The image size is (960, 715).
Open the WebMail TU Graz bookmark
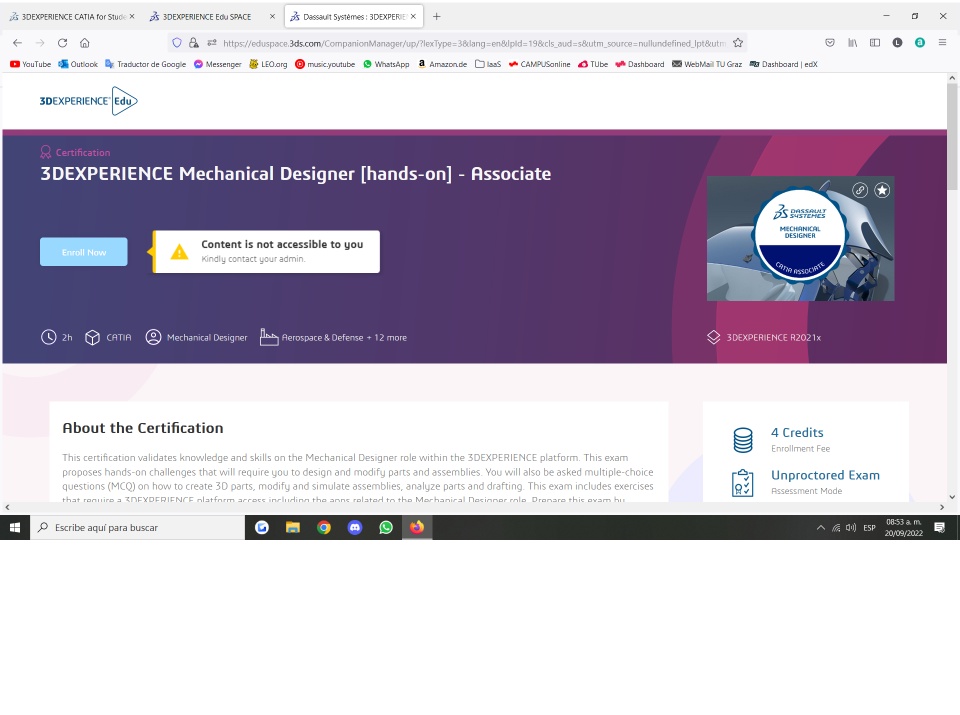(x=707, y=64)
